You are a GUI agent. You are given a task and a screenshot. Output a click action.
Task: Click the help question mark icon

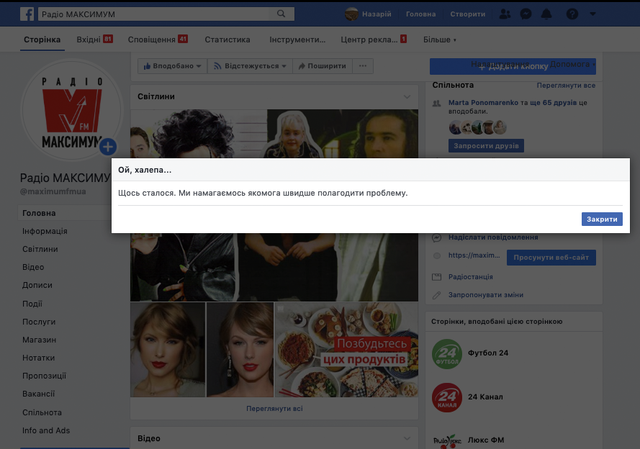(572, 14)
